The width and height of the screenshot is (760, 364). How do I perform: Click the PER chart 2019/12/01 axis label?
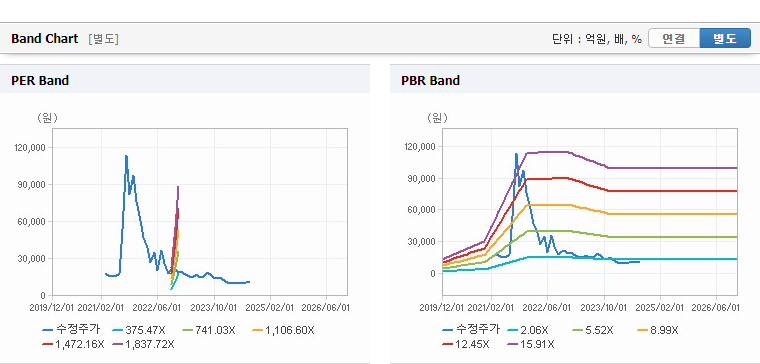[x=51, y=308]
